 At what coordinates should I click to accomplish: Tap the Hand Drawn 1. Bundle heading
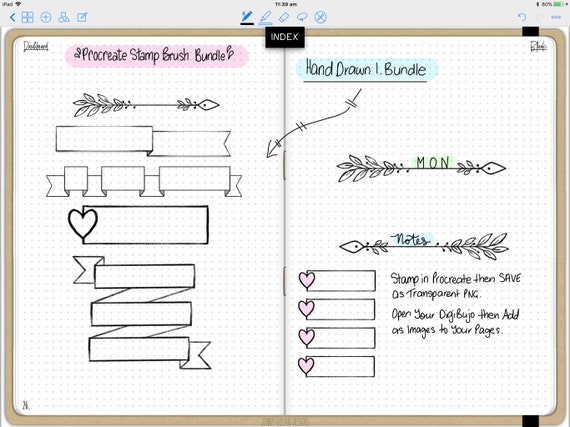(x=366, y=68)
